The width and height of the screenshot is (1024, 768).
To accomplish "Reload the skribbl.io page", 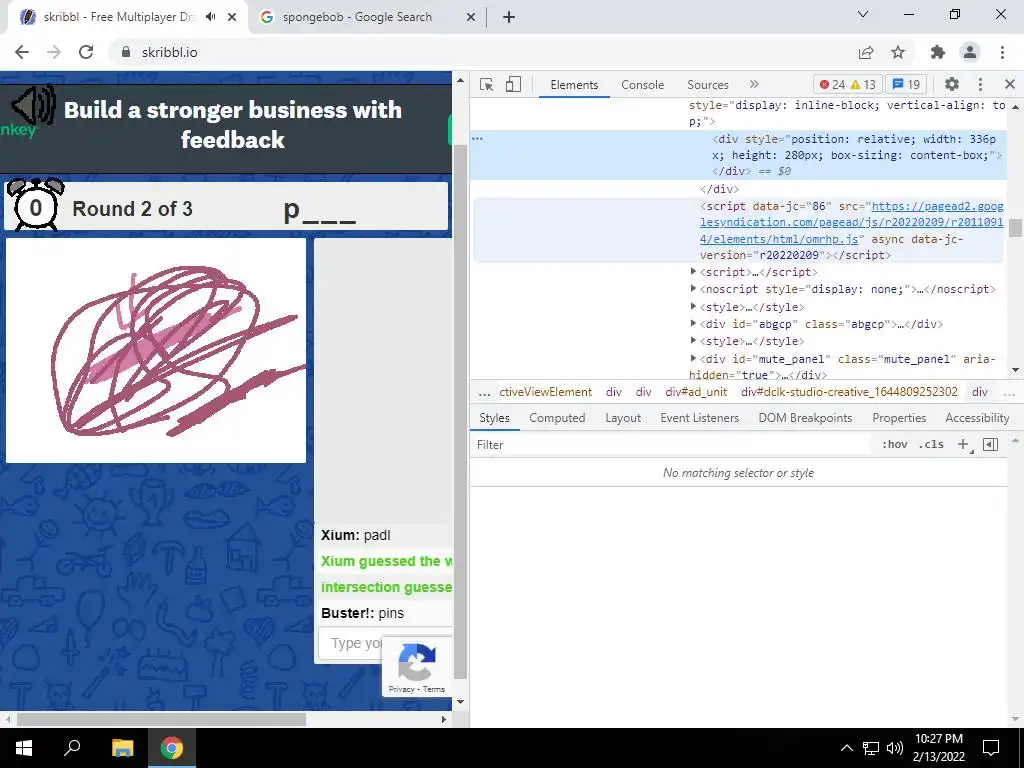I will click(x=86, y=52).
